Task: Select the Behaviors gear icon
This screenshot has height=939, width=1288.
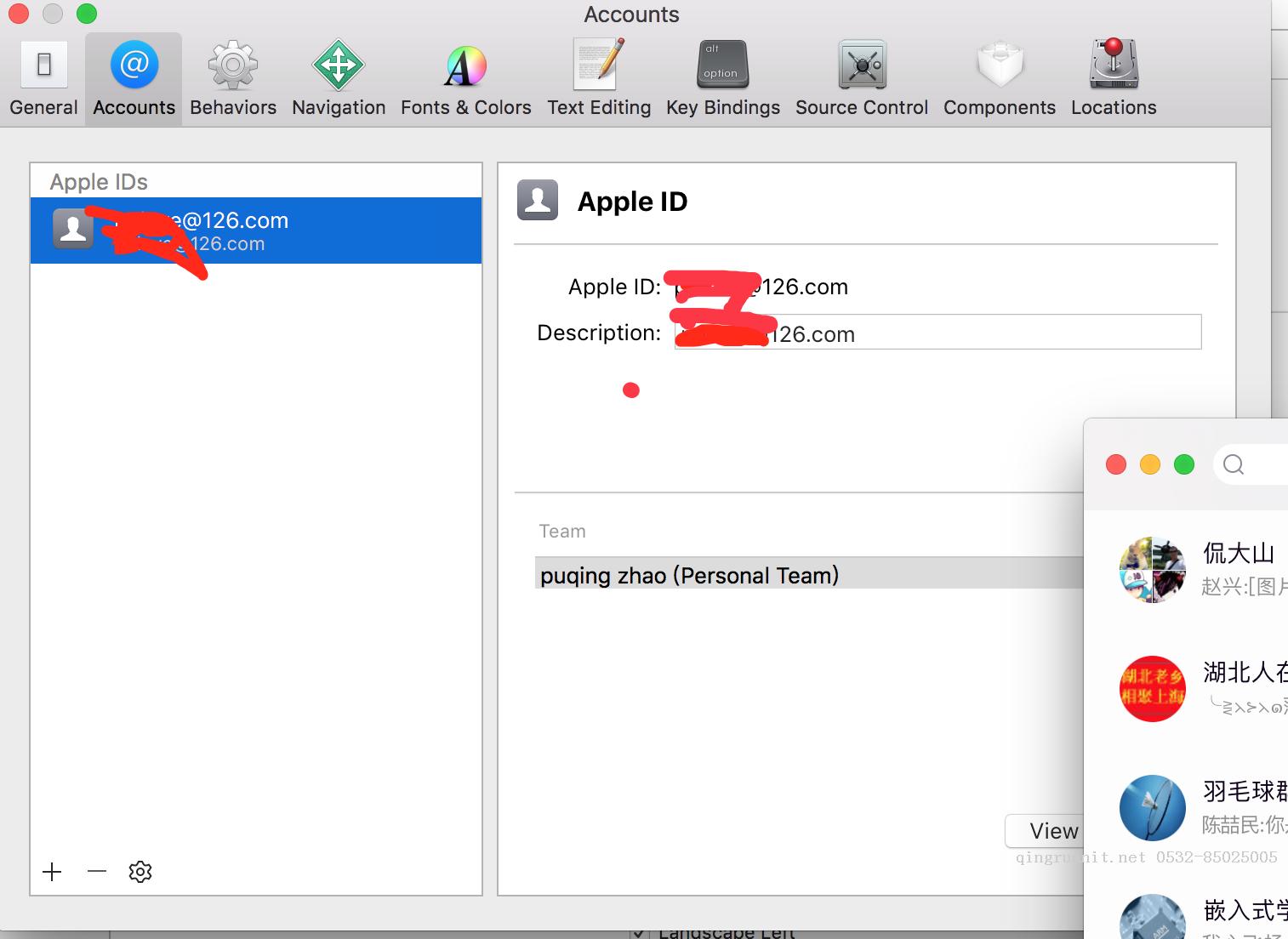Action: [x=233, y=65]
